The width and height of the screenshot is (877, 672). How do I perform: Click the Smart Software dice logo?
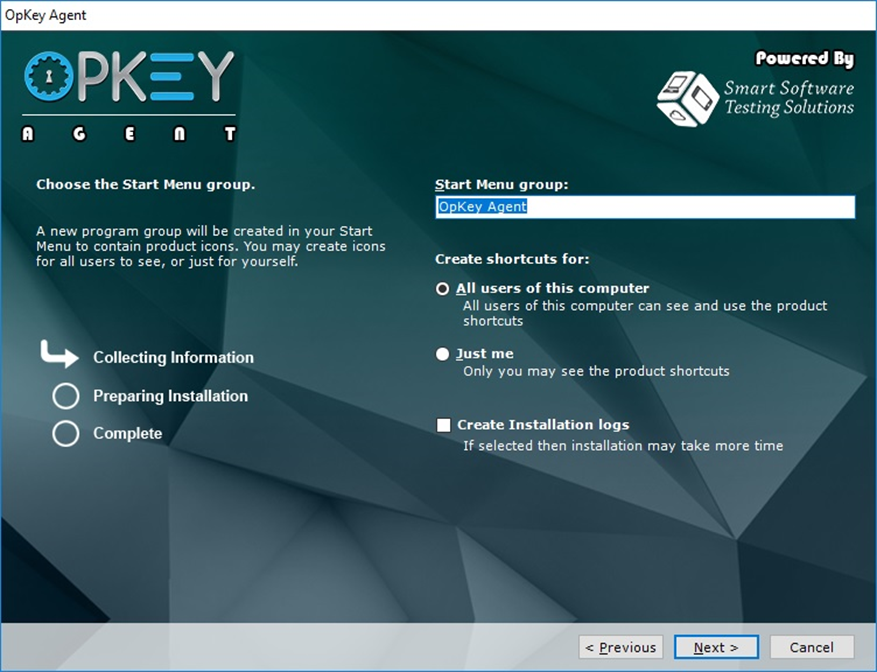(x=686, y=98)
